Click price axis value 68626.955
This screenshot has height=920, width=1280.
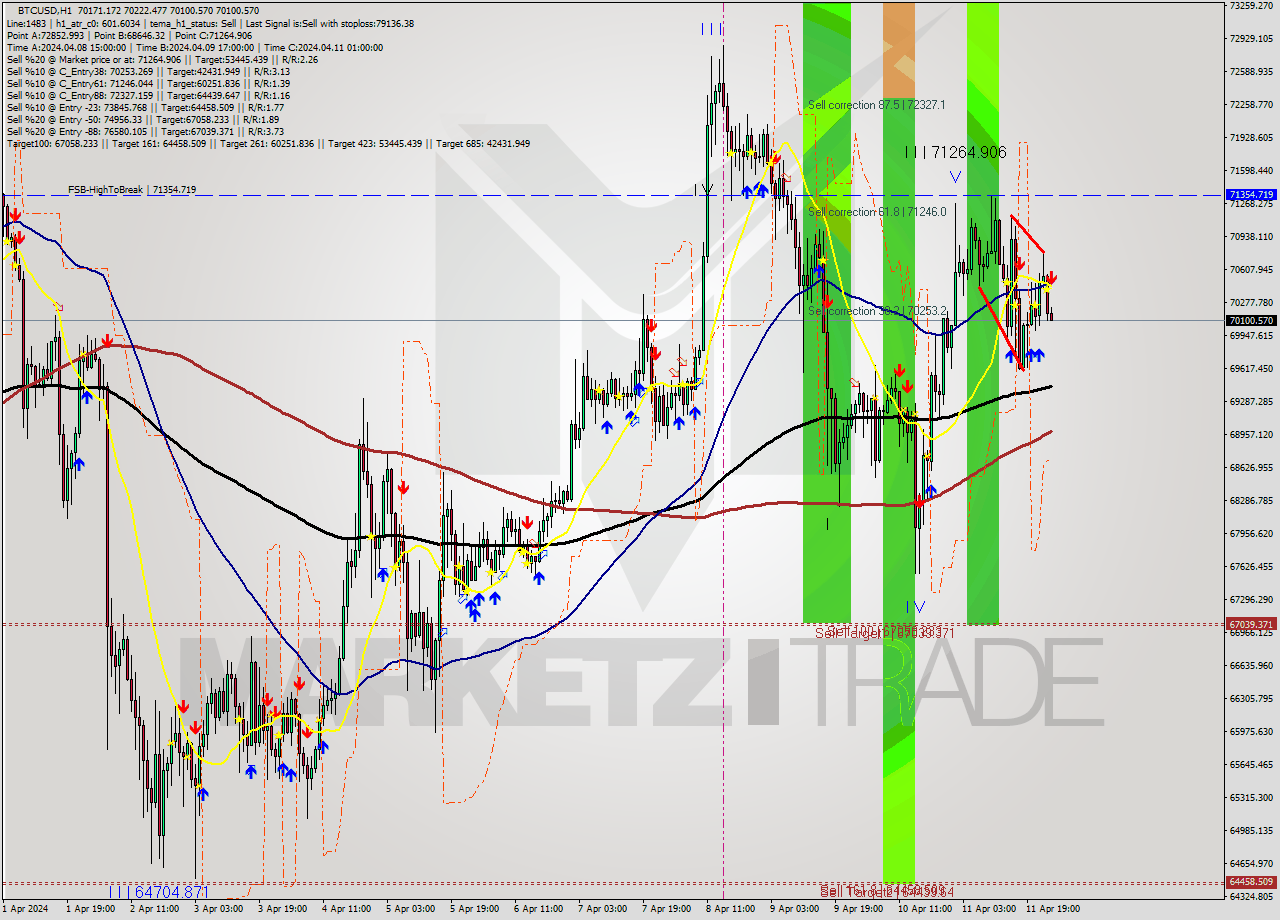1251,468
